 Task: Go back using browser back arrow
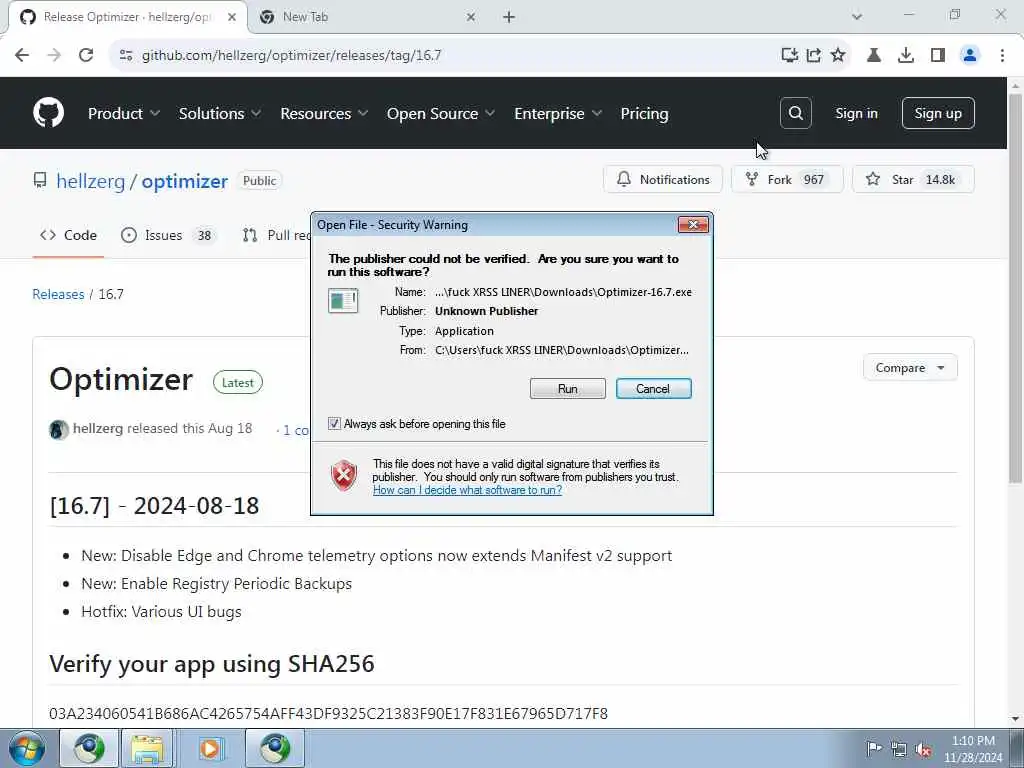(22, 55)
